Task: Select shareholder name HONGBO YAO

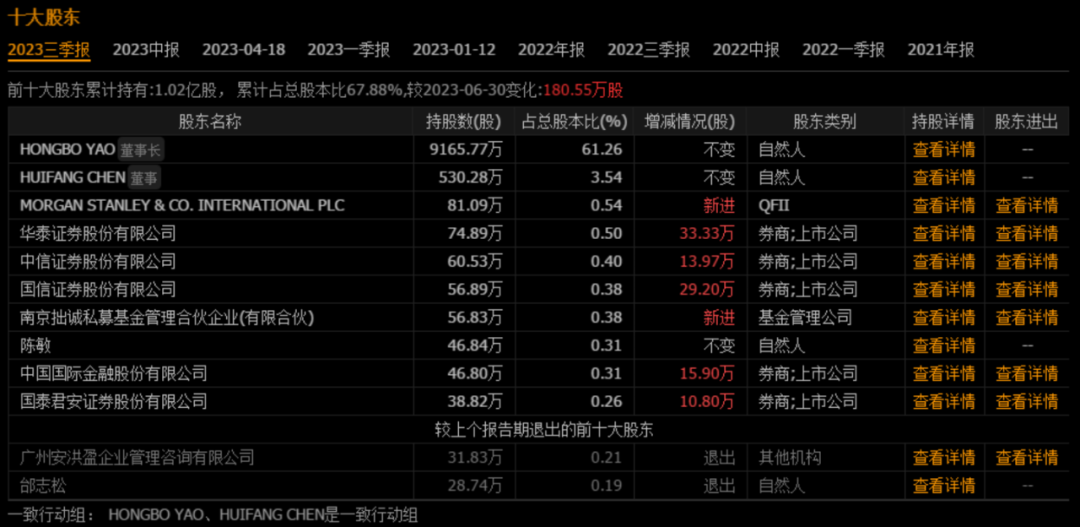Action: click(68, 149)
